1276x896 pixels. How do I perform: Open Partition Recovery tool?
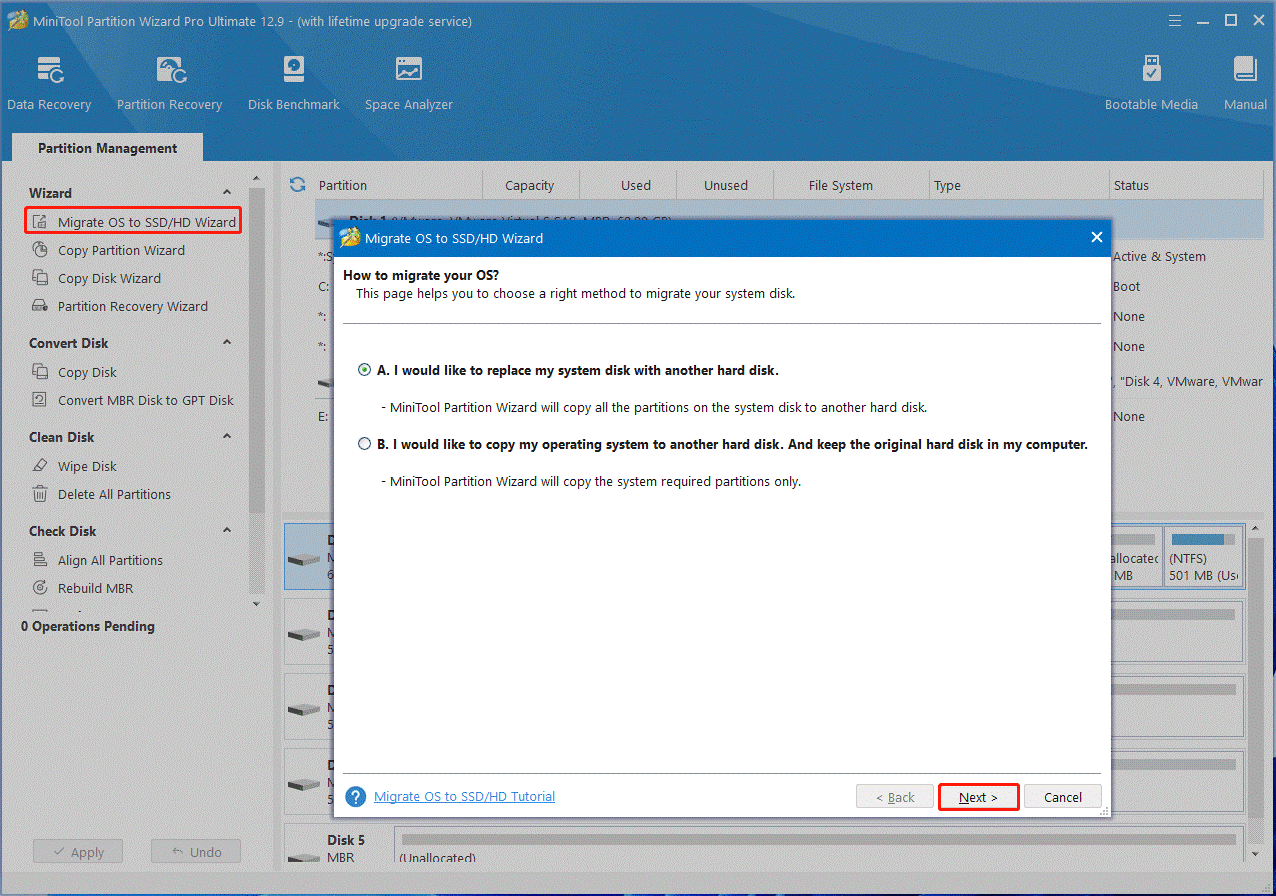pos(169,84)
